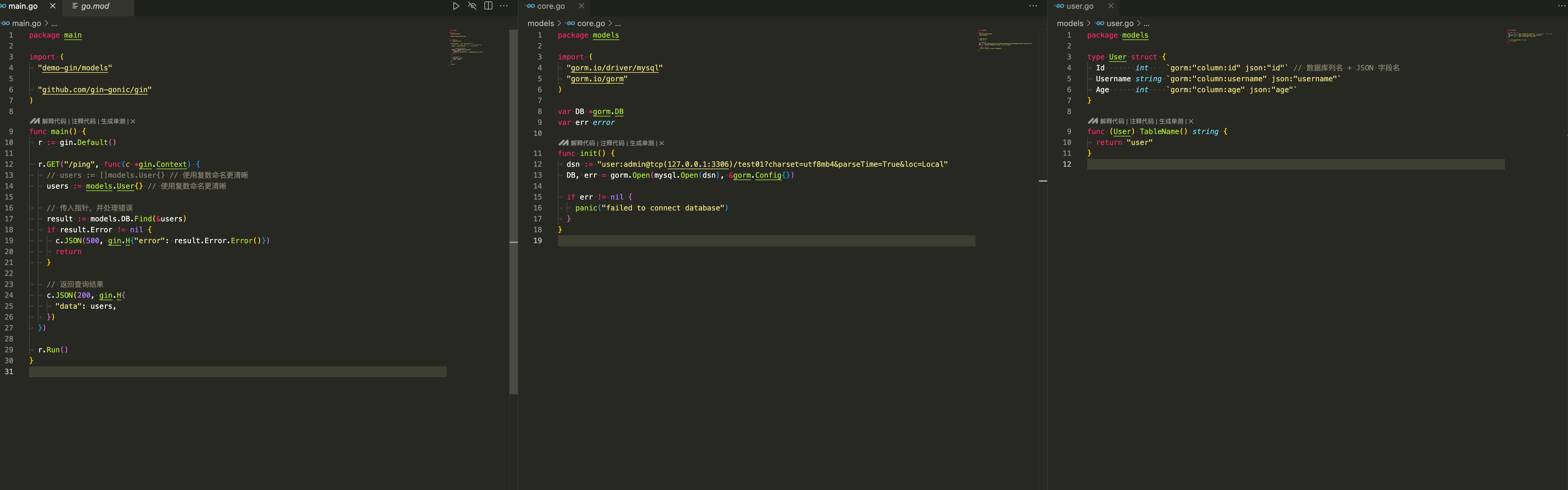Image resolution: width=1568 pixels, height=490 pixels.
Task: Expand the models breadcrumb in core.go
Action: (x=541, y=24)
